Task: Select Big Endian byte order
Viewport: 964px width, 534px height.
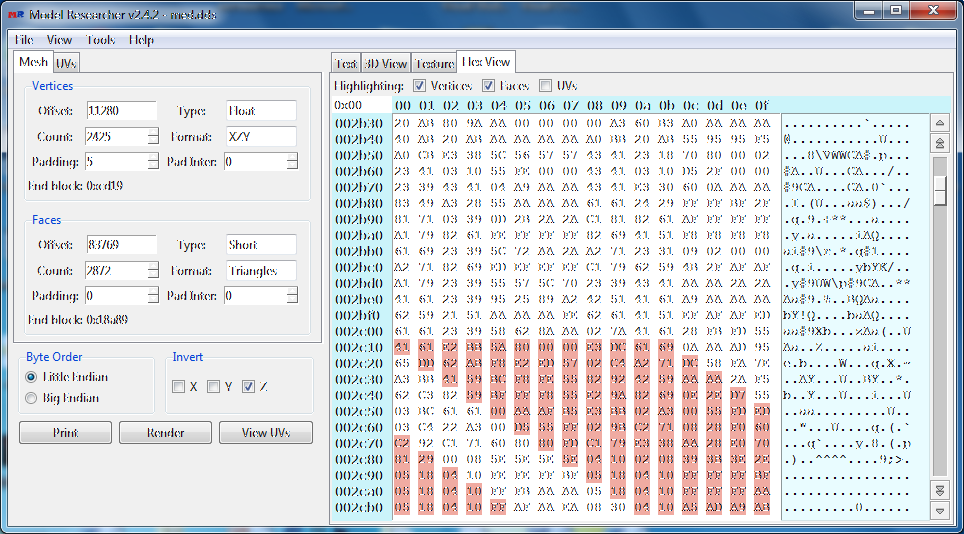Action: pyautogui.click(x=32, y=399)
